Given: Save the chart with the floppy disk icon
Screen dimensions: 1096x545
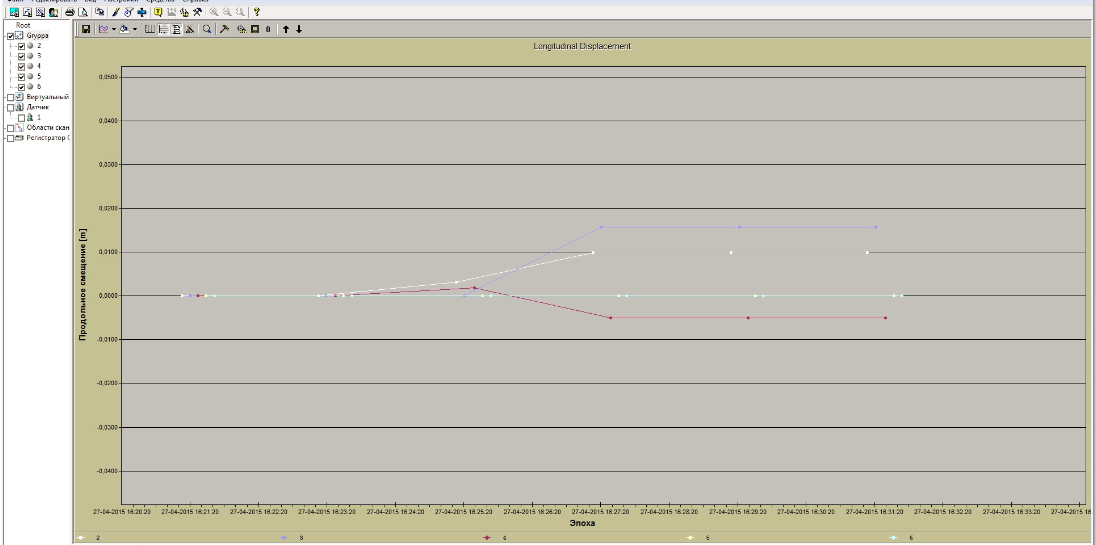Looking at the screenshot, I should (86, 29).
